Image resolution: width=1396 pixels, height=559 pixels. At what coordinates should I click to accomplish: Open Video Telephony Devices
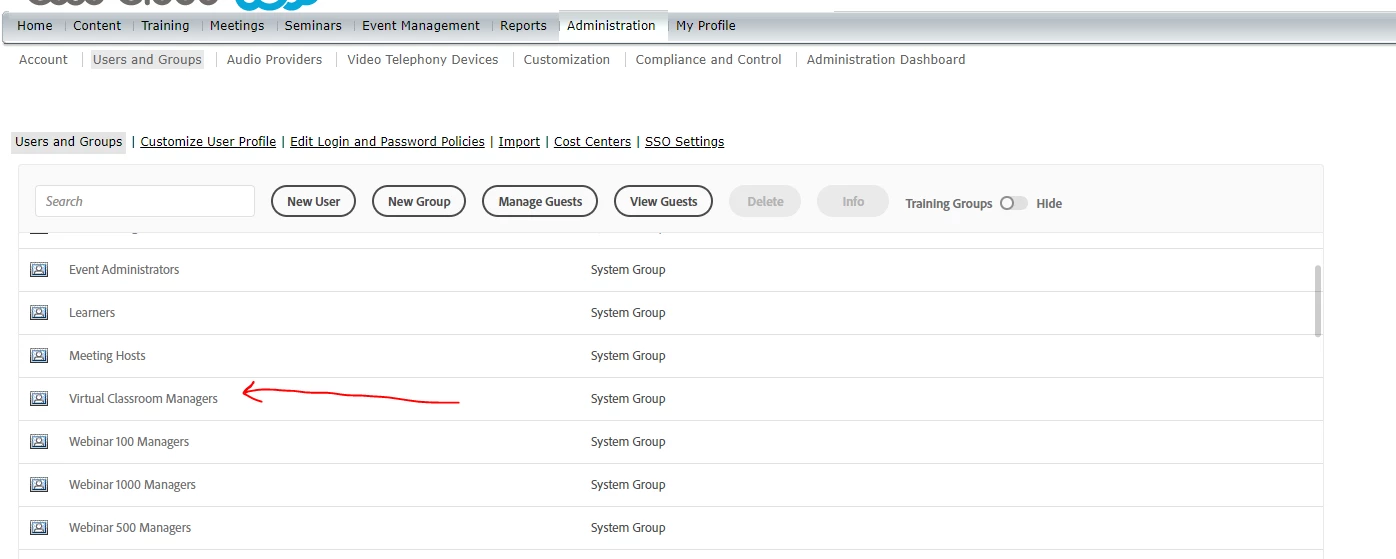[x=423, y=60]
